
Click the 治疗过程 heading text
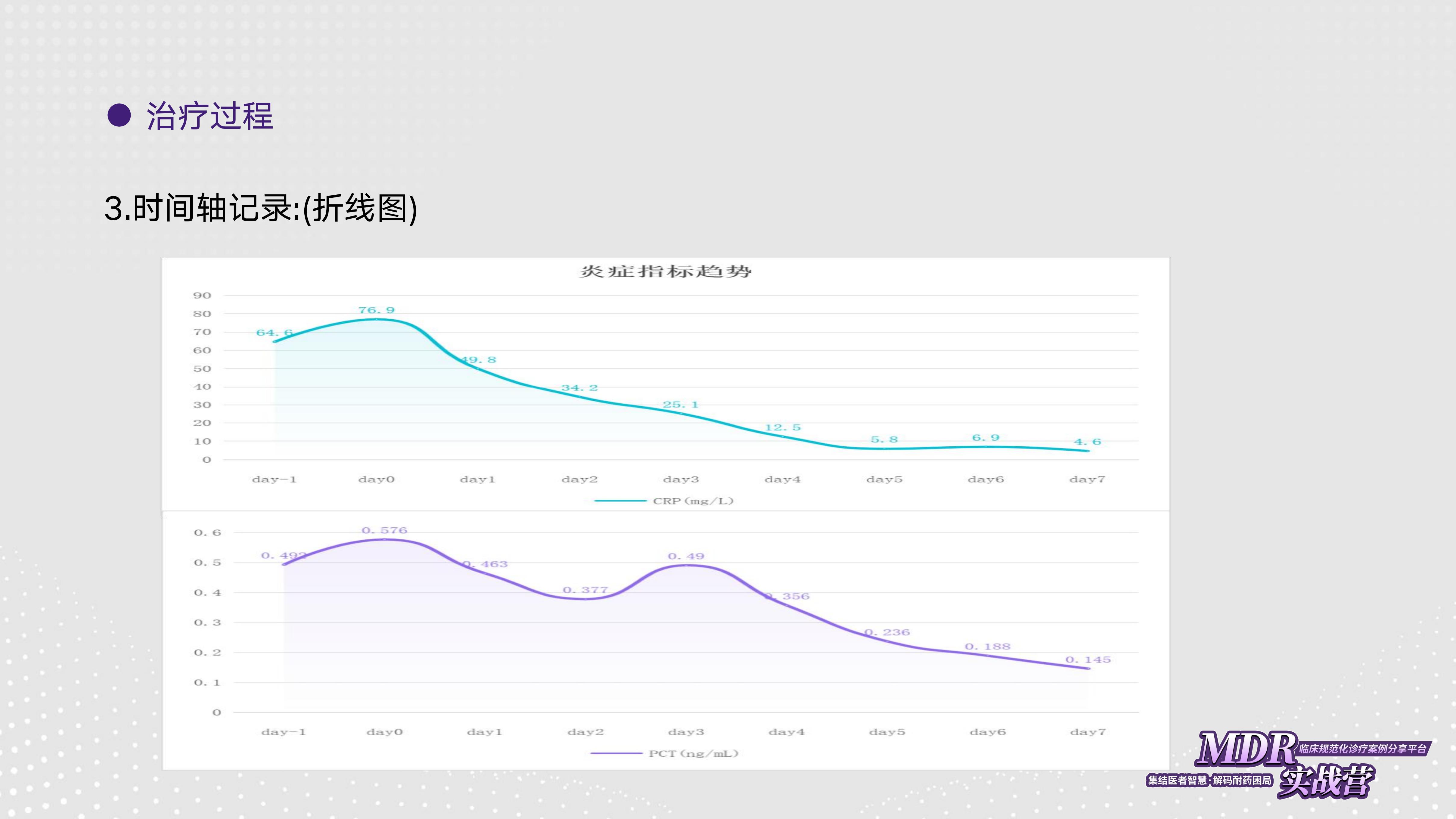tap(210, 116)
